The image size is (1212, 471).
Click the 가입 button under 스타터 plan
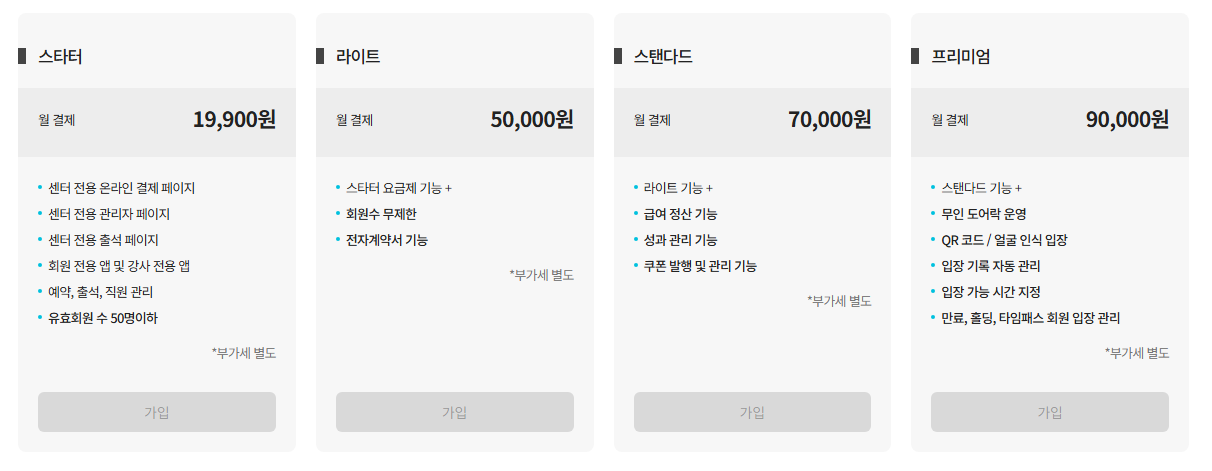click(157, 412)
